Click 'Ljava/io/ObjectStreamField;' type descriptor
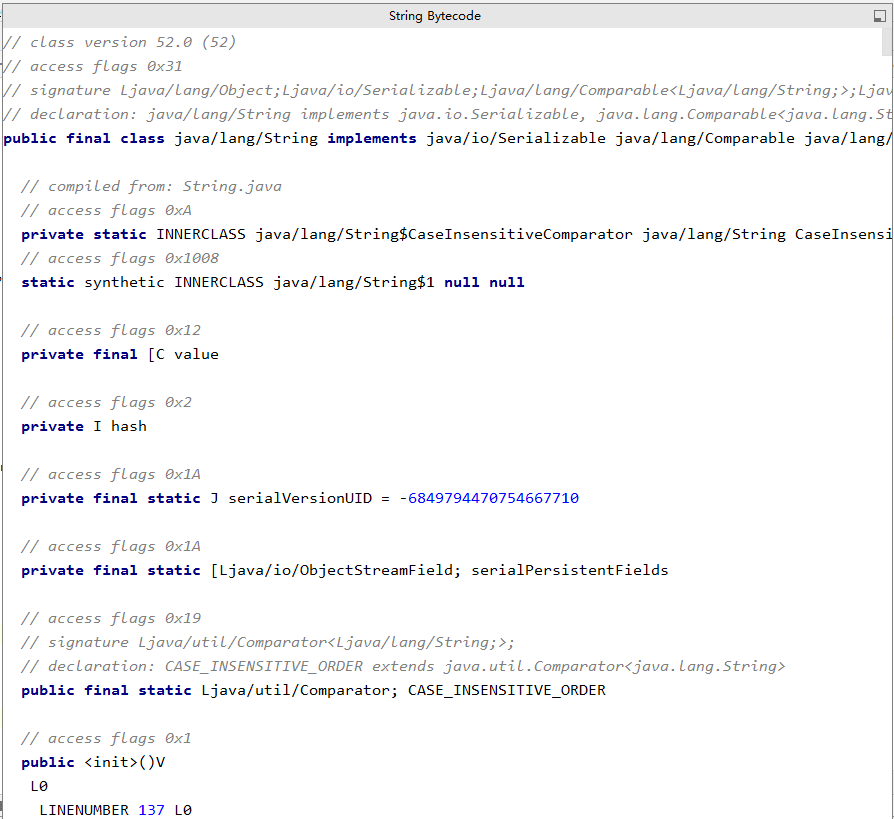The height and width of the screenshot is (819, 894). tap(335, 570)
